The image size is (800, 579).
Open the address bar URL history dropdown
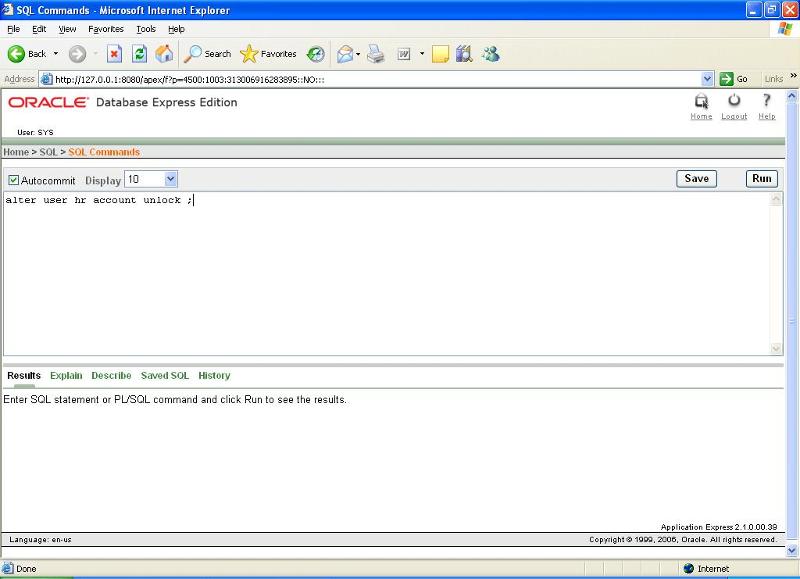tap(707, 79)
